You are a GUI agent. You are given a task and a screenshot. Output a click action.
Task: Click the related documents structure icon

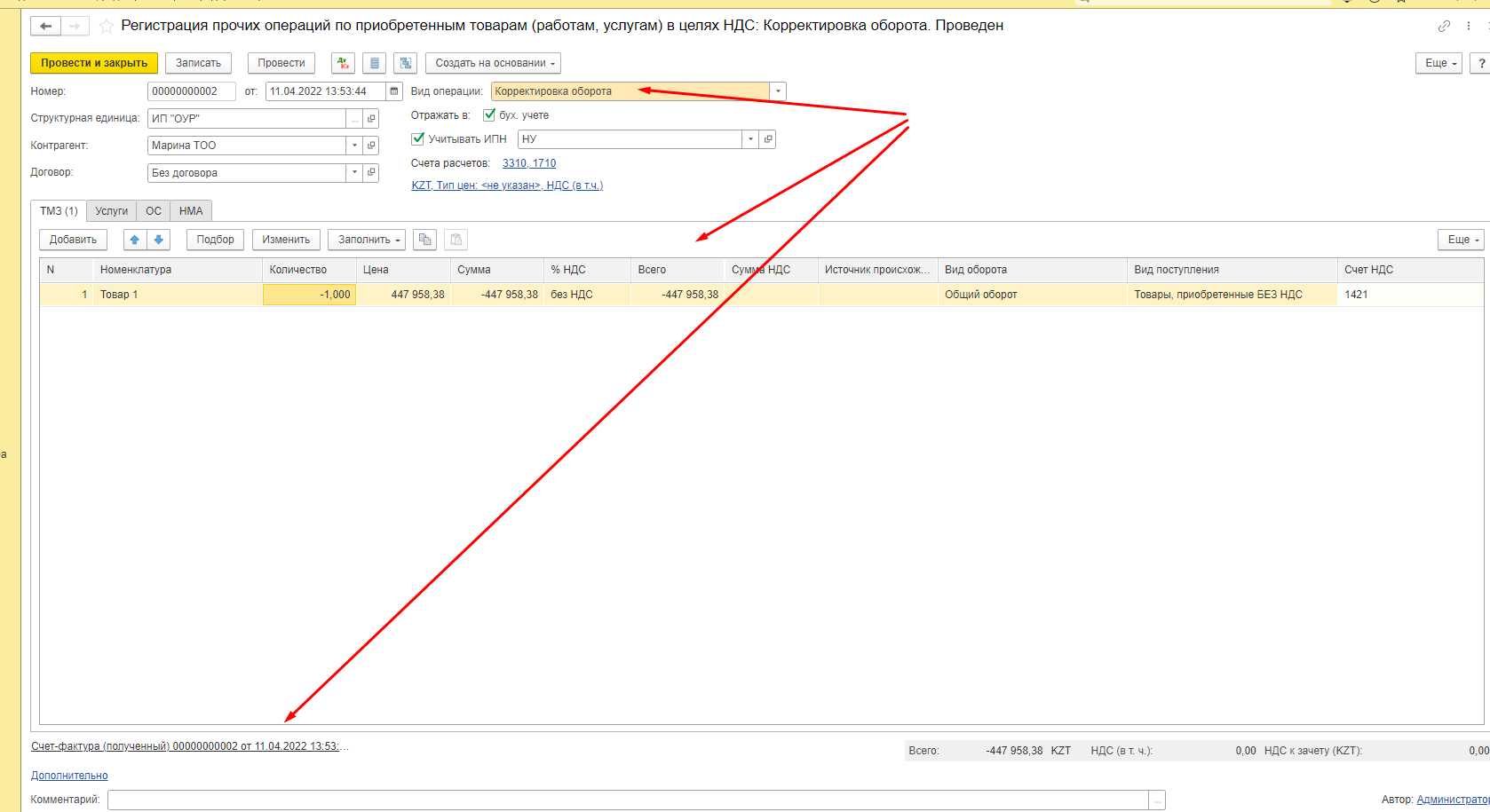tap(405, 63)
